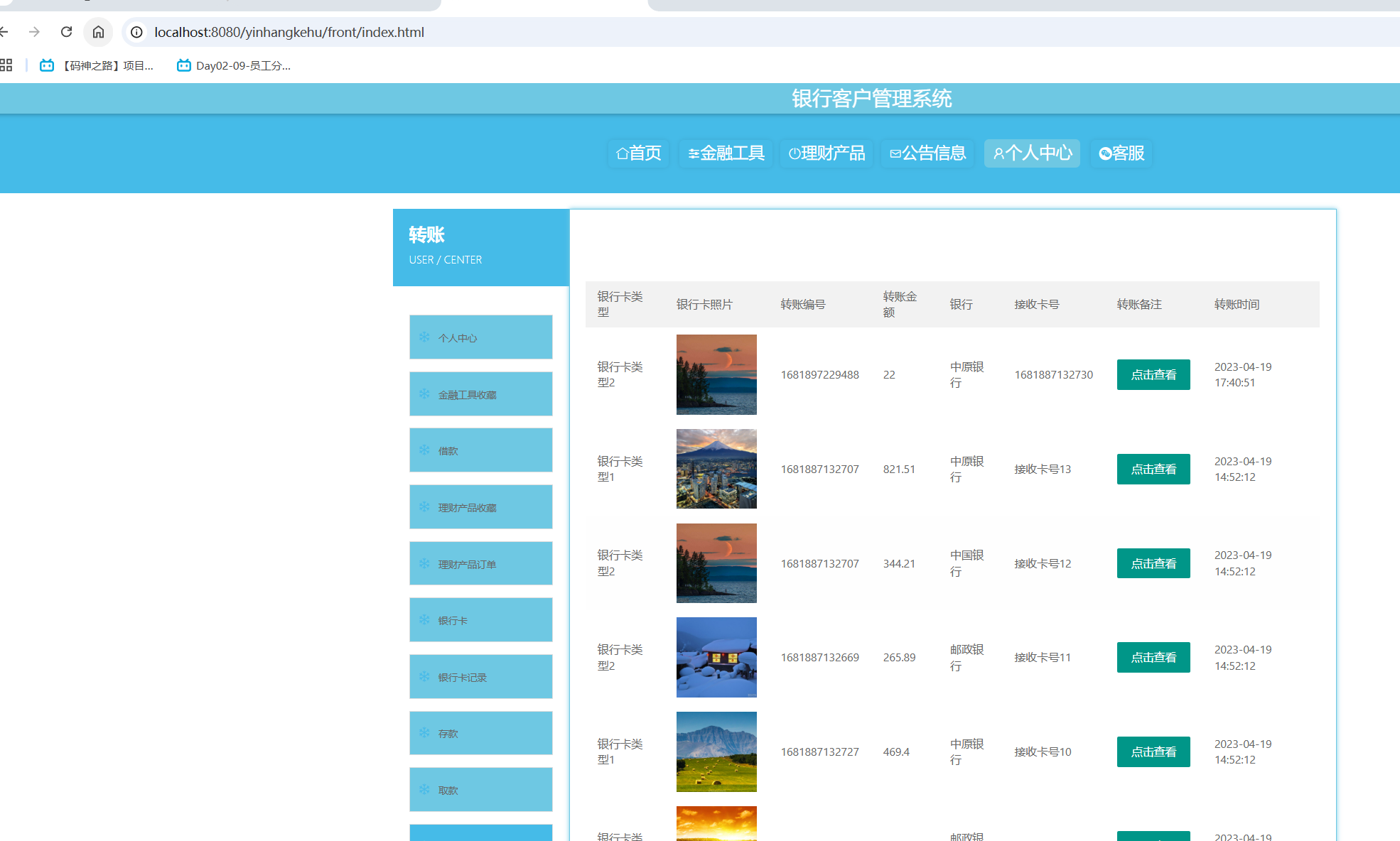Click the browser home icon
1400x841 pixels.
click(98, 32)
